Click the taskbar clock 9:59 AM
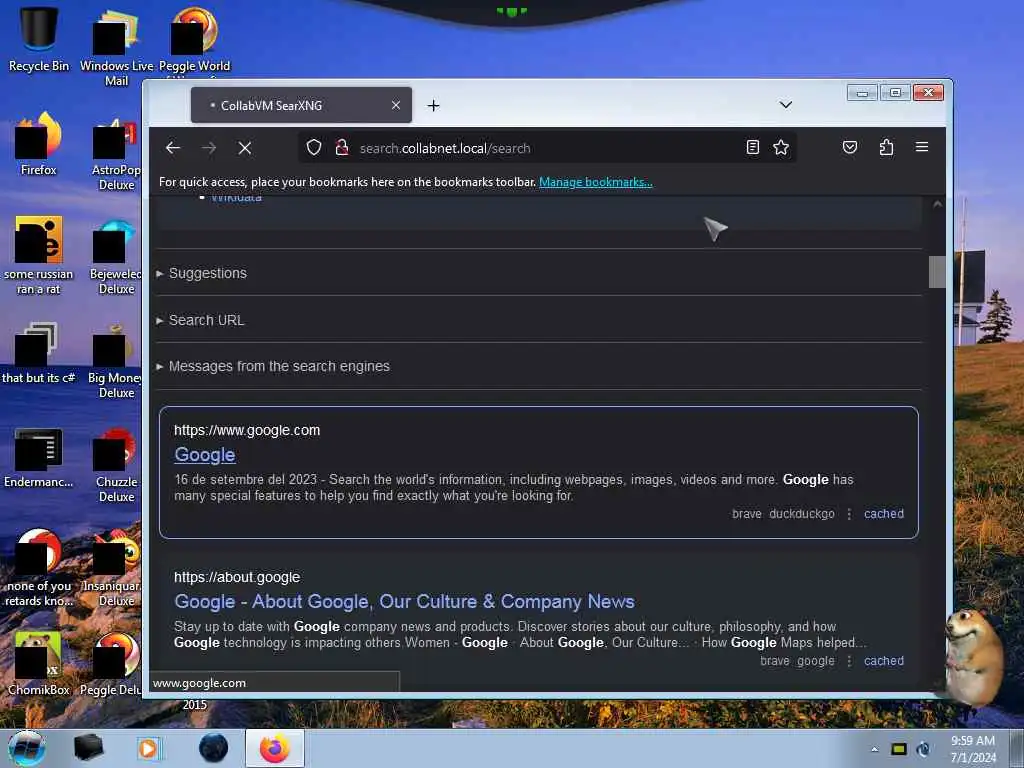This screenshot has height=768, width=1024. (973, 749)
